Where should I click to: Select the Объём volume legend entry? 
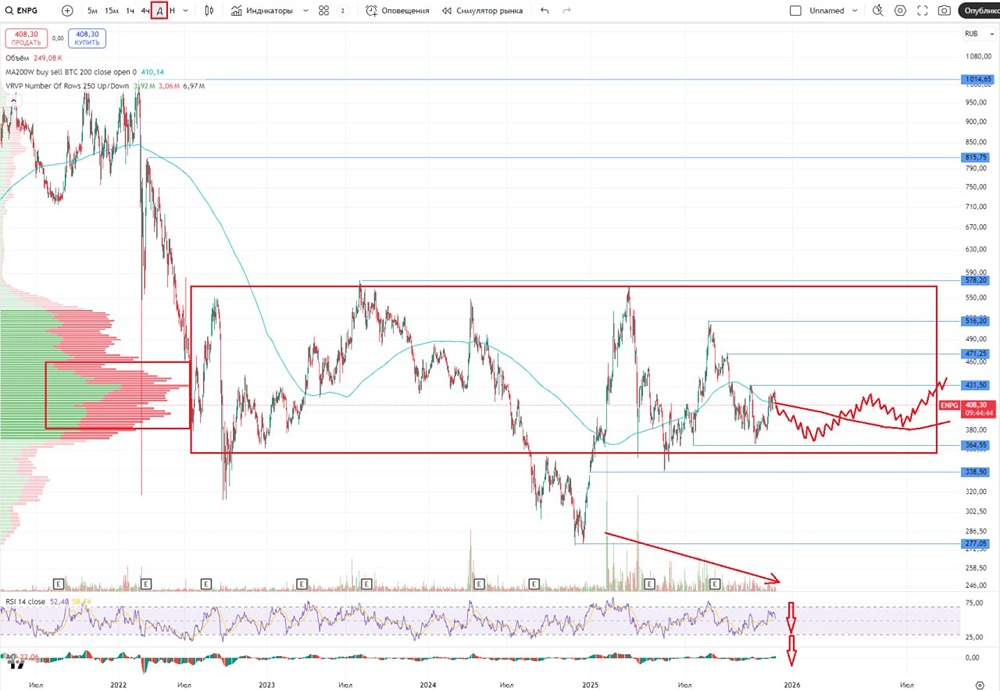coord(34,58)
